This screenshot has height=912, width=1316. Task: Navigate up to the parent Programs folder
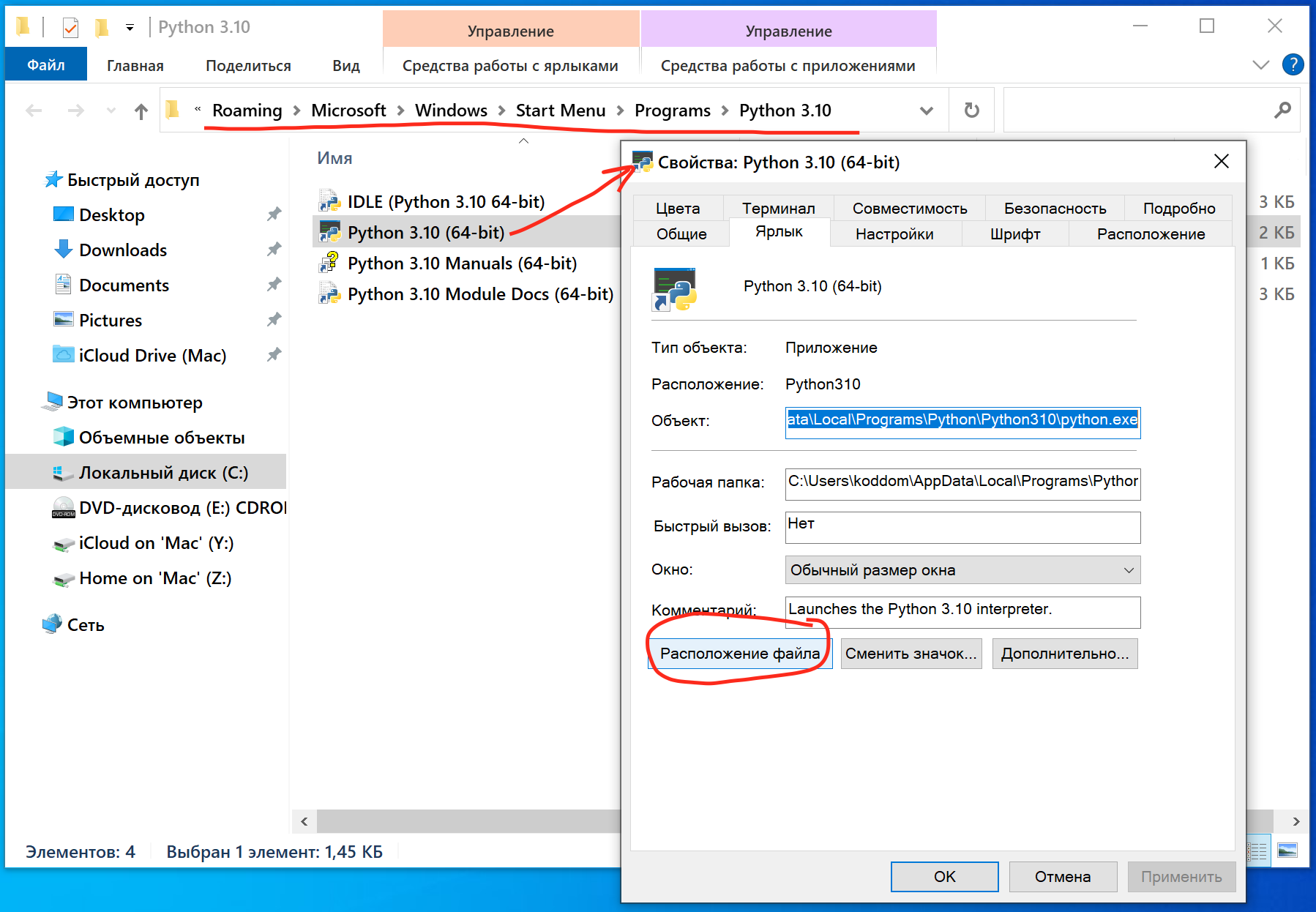(140, 111)
